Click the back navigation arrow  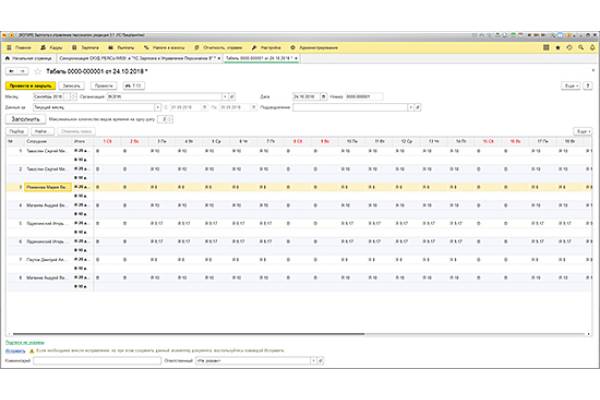tap(10, 73)
